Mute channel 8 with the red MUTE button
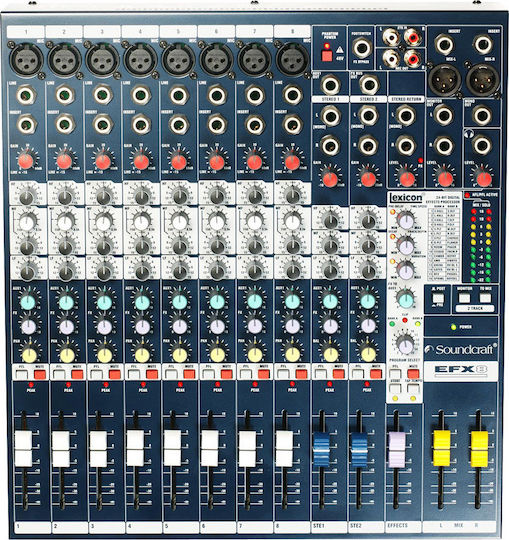 (x=301, y=374)
